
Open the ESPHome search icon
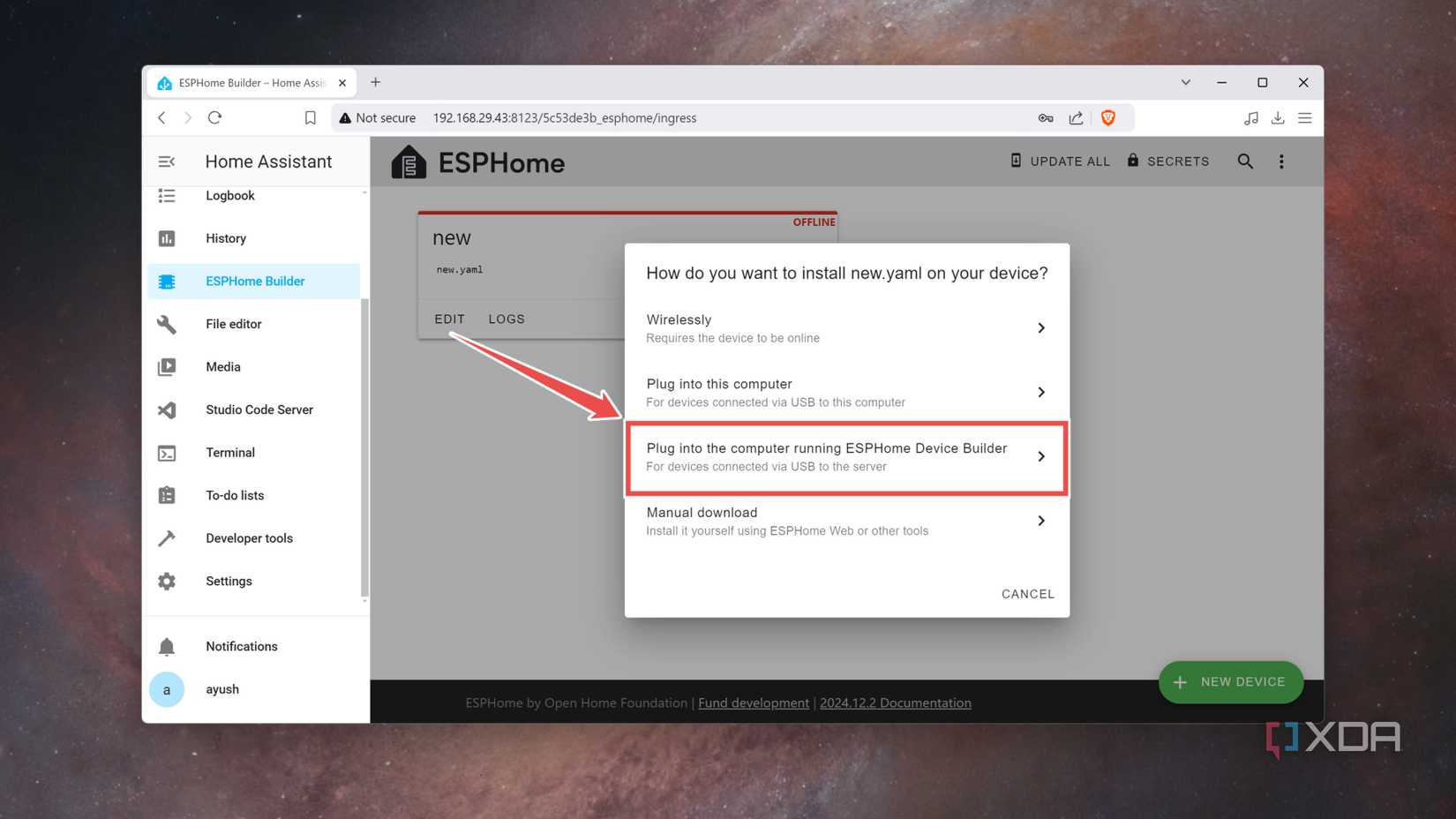click(x=1245, y=161)
